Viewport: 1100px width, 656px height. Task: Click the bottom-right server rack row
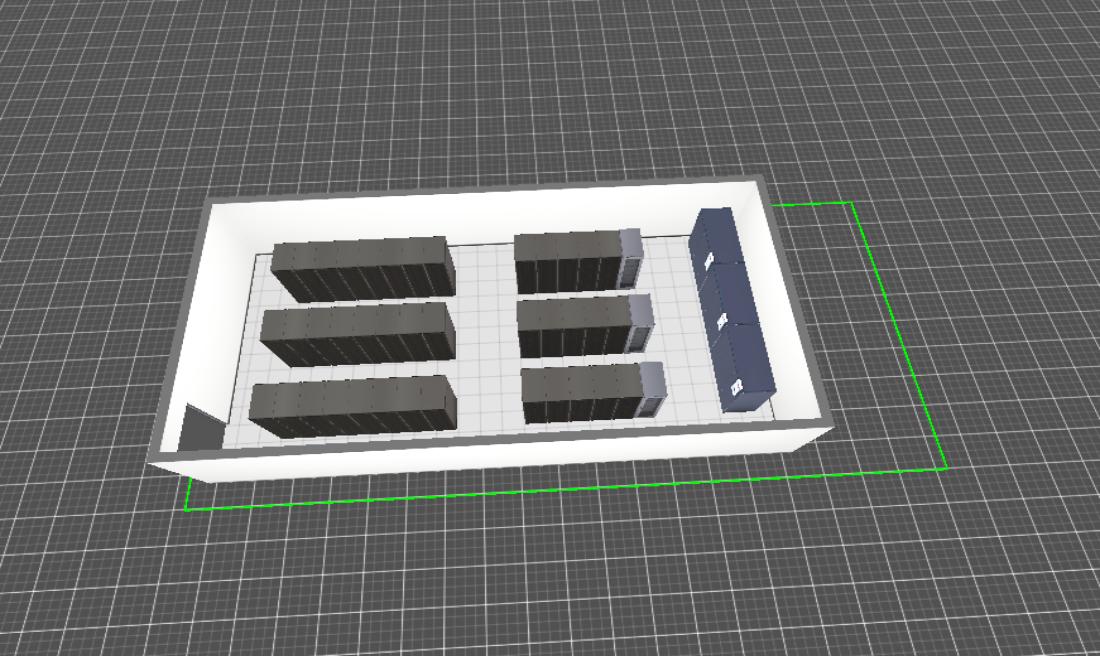pos(581,393)
